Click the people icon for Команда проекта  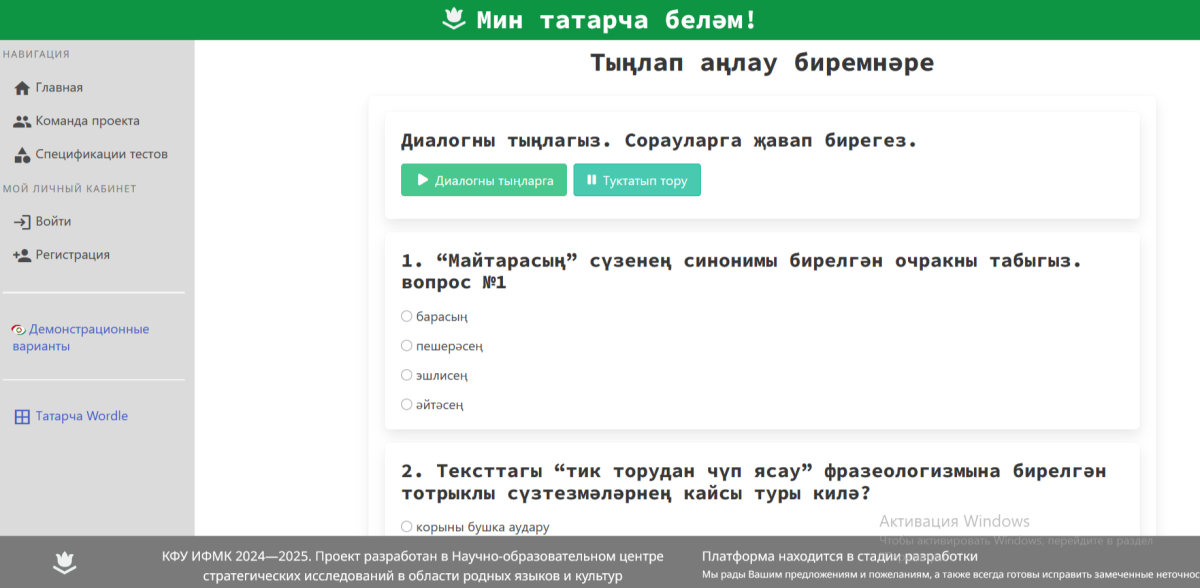tap(22, 121)
